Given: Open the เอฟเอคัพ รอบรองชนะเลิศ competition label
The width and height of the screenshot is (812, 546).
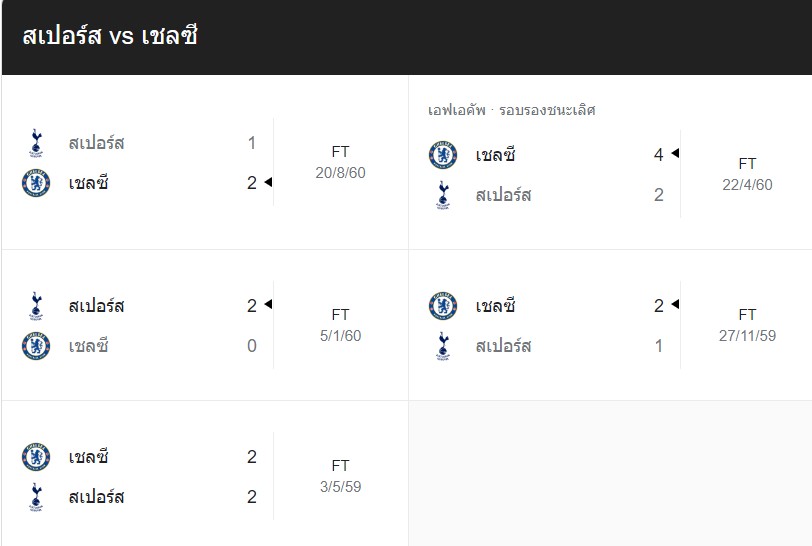Looking at the screenshot, I should (x=511, y=110).
